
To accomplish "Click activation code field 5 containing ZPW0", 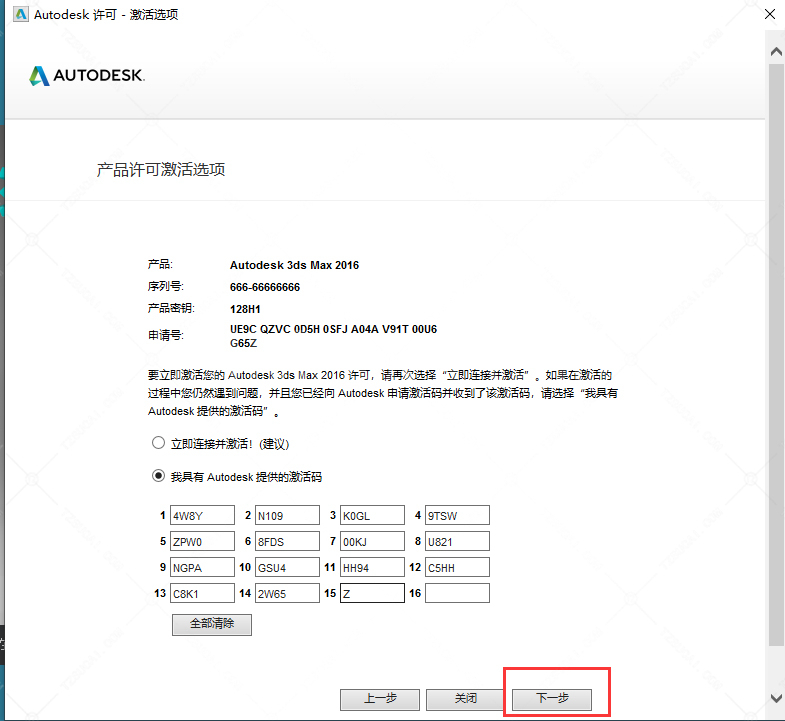I will tap(202, 541).
